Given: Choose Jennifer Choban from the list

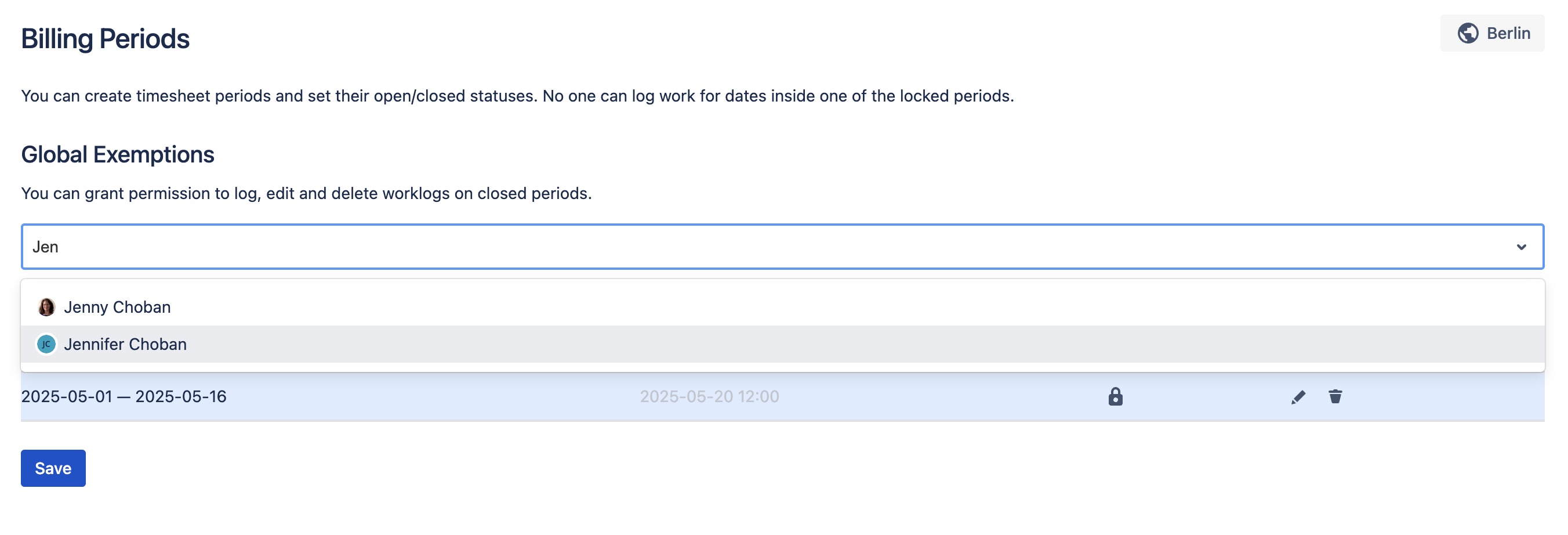Looking at the screenshot, I should click(125, 344).
